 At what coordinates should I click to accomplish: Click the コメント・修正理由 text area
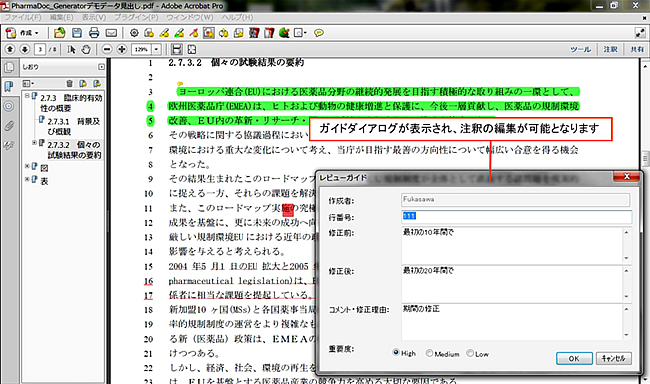[517, 322]
